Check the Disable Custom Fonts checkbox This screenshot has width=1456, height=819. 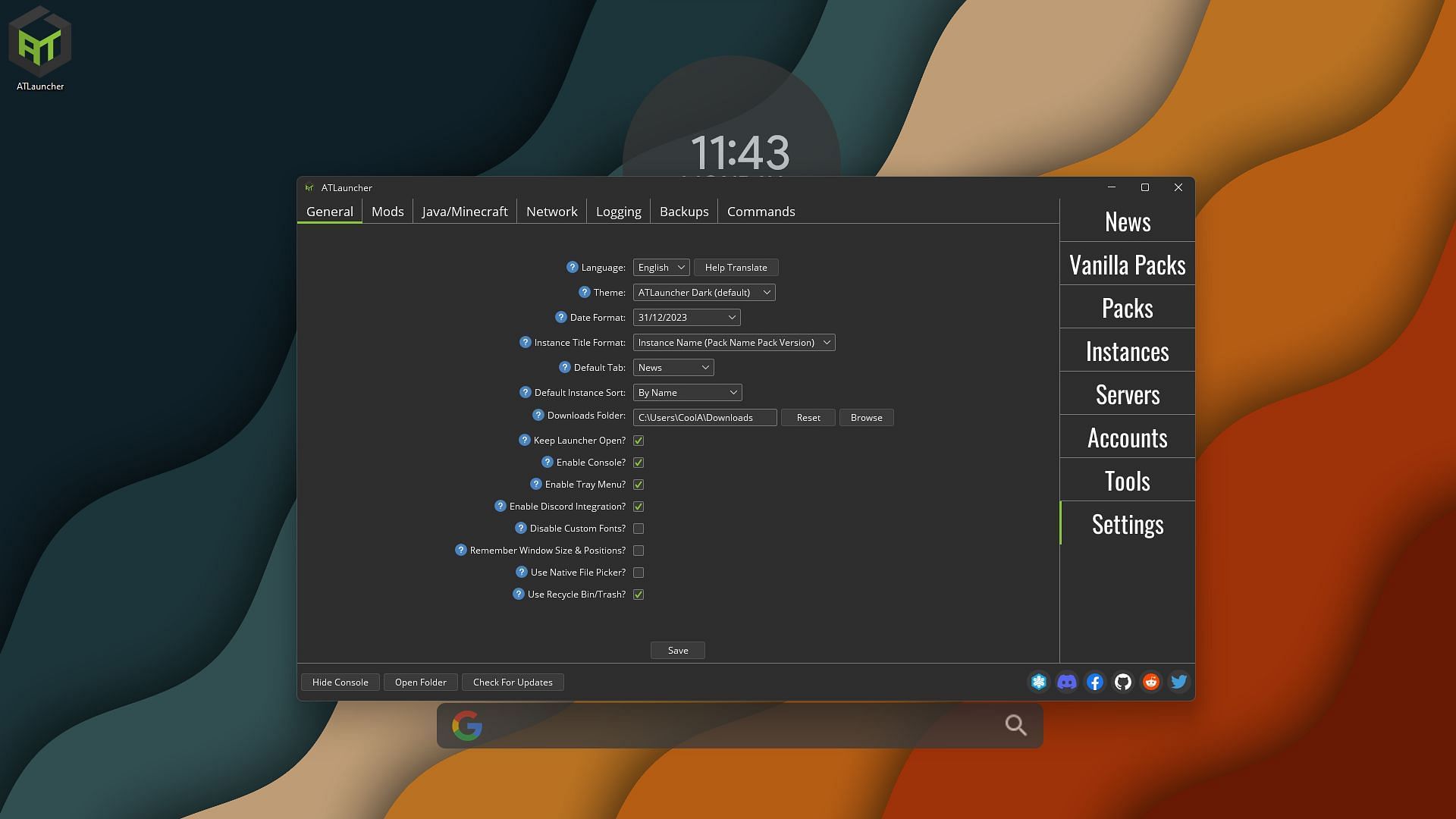click(x=639, y=529)
